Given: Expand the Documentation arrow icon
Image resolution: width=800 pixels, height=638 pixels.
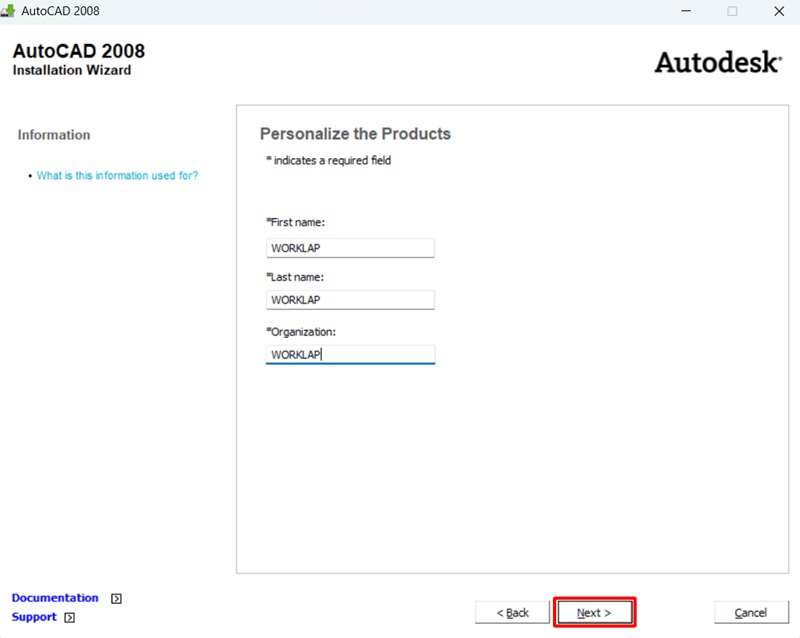Looking at the screenshot, I should pos(116,599).
